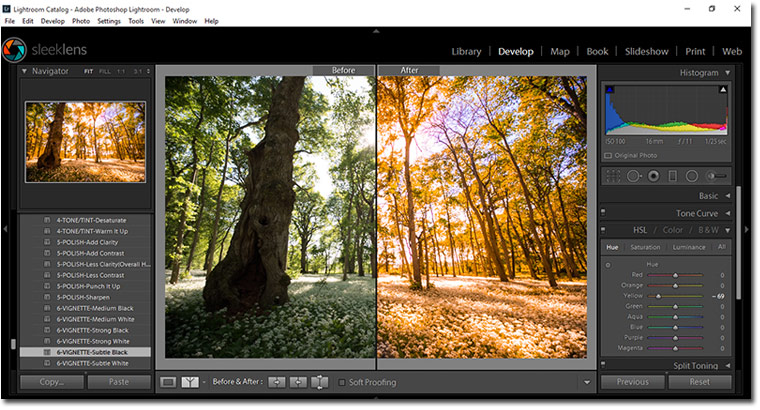
Task: Open Navigator zoom ratio dropdown arrows
Action: click(148, 71)
